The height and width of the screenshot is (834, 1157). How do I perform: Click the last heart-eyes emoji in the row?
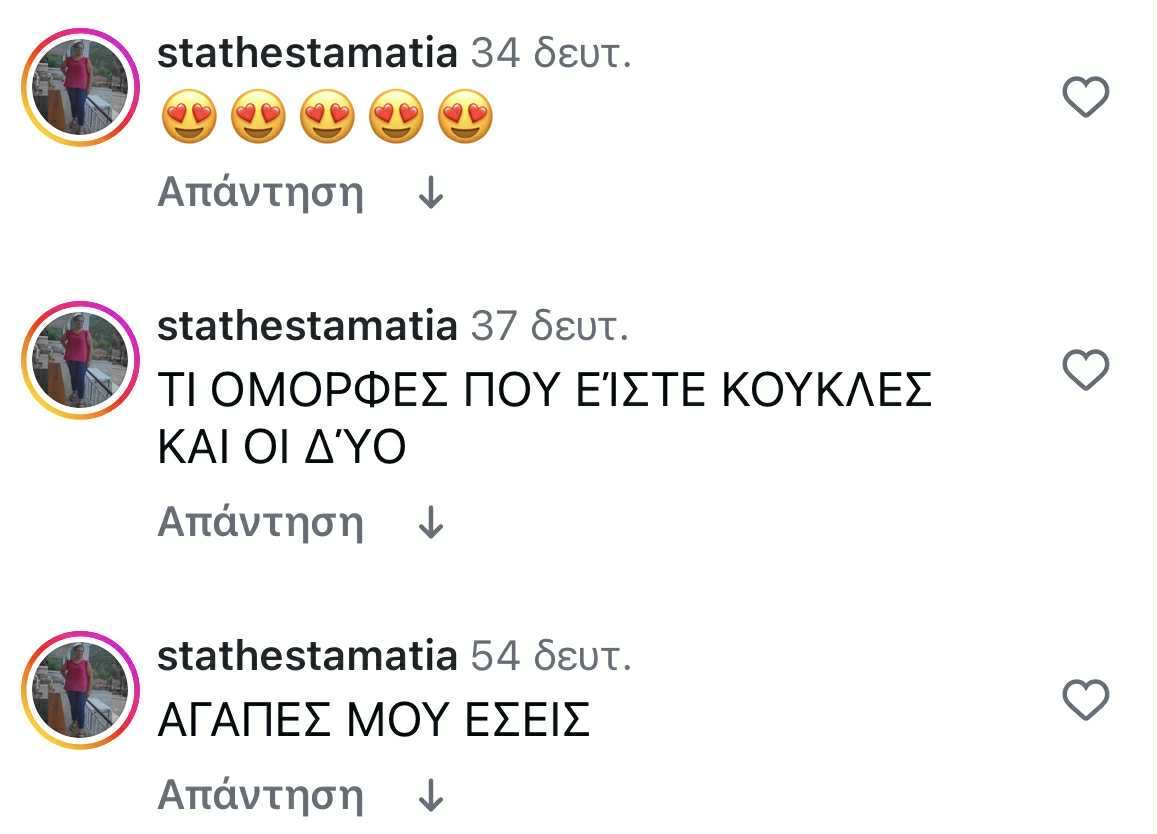point(465,118)
